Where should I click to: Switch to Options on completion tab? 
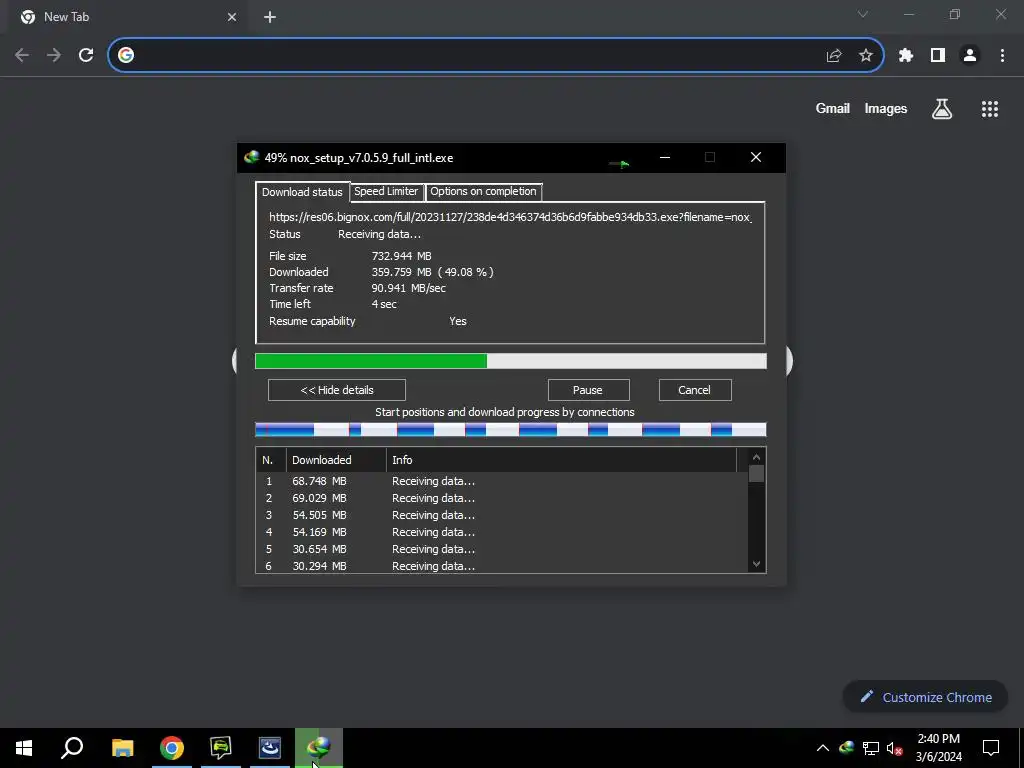click(483, 191)
